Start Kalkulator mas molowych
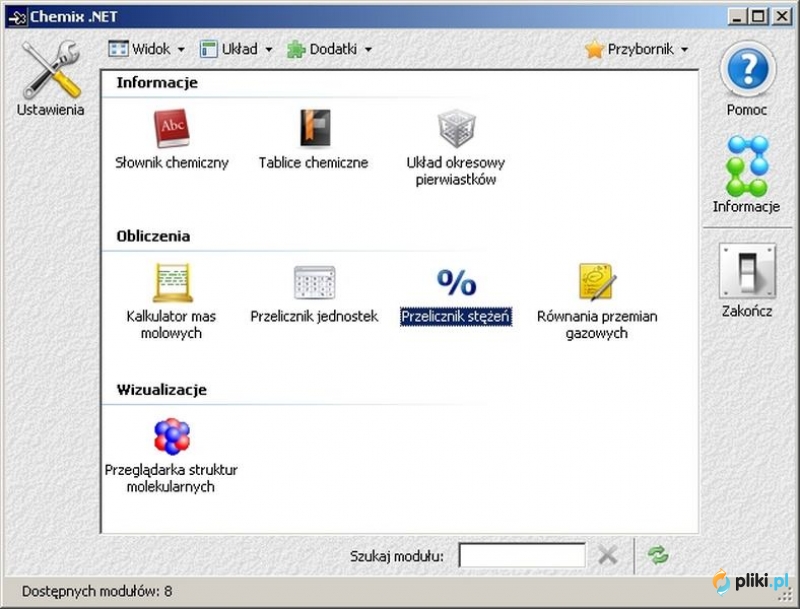Viewport: 800px width, 609px height. pyautogui.click(x=171, y=301)
